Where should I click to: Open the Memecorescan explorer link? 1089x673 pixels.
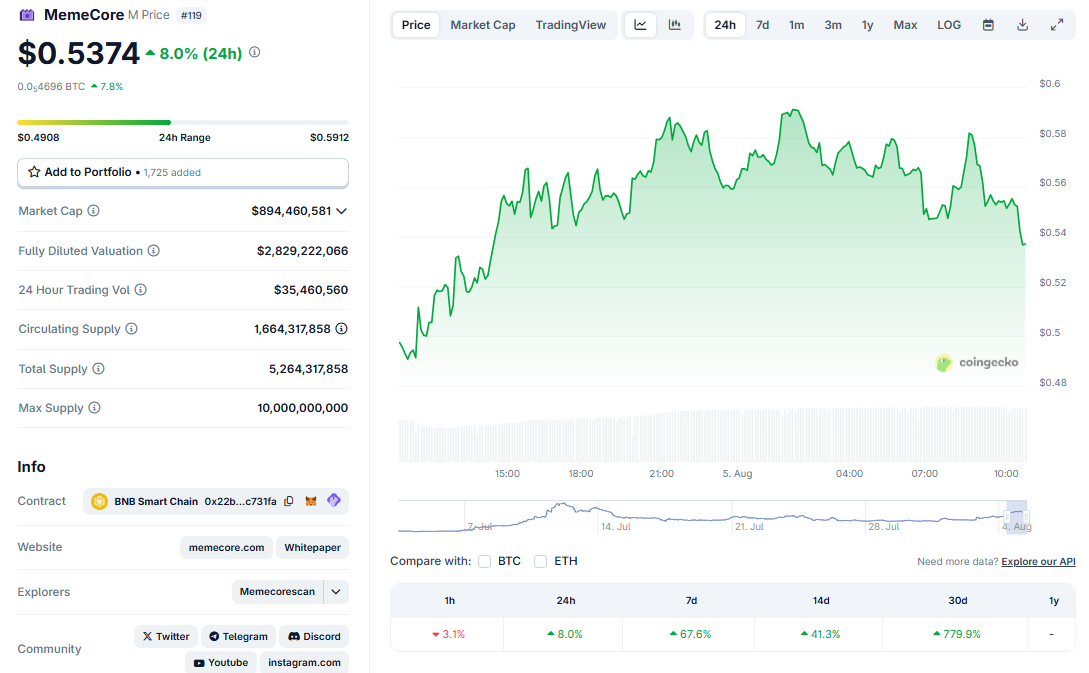(x=277, y=592)
